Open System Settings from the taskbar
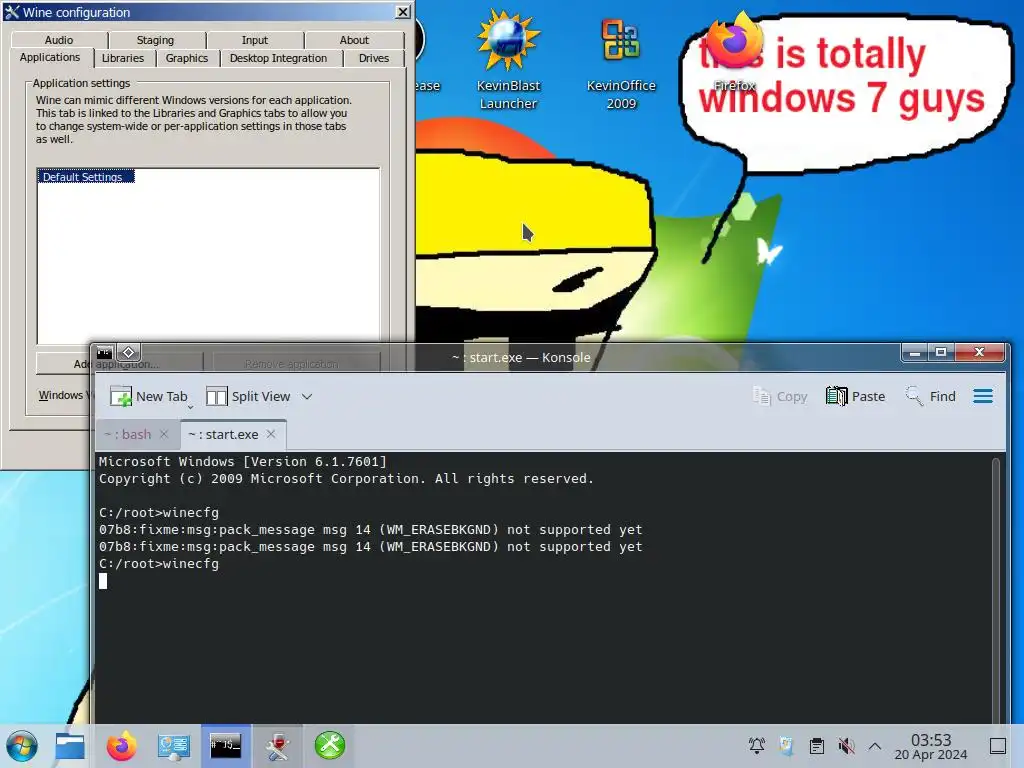The width and height of the screenshot is (1024, 768). coord(174,746)
